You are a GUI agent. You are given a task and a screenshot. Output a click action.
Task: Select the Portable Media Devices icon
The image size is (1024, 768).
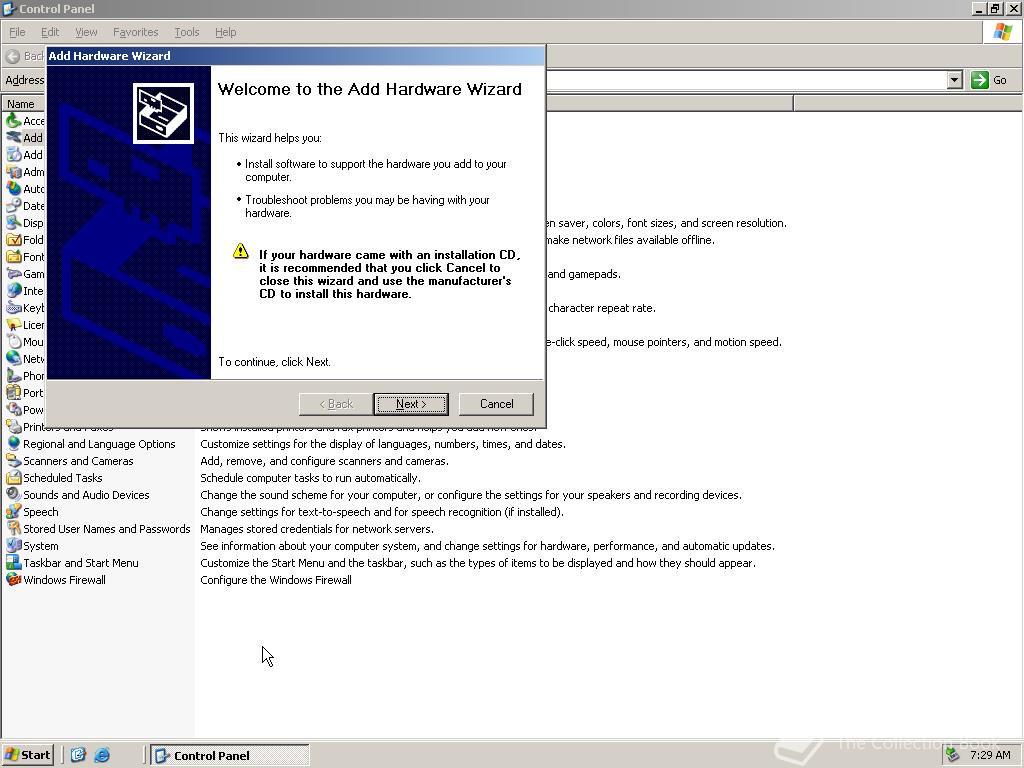tap(14, 392)
